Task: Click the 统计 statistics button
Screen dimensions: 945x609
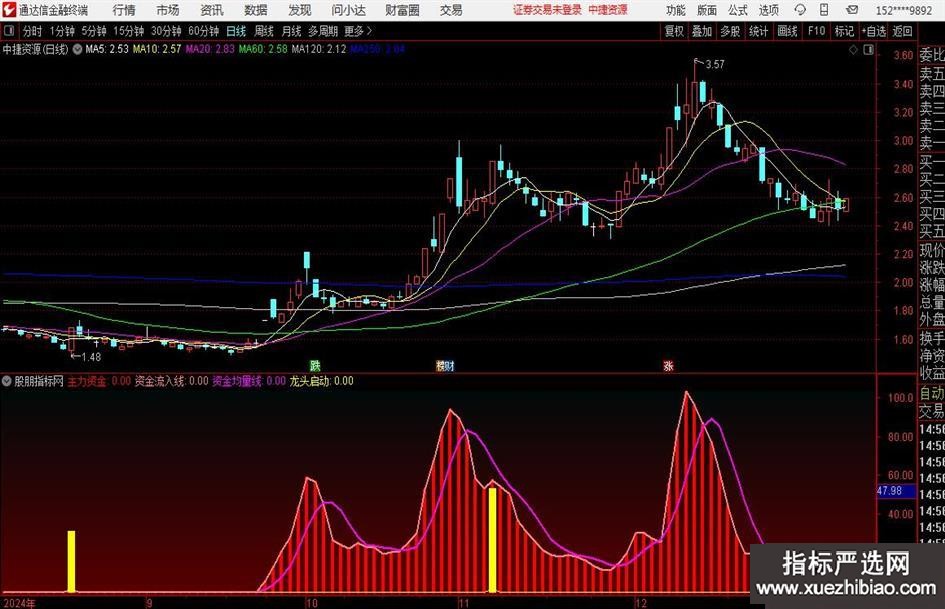Action: click(759, 31)
